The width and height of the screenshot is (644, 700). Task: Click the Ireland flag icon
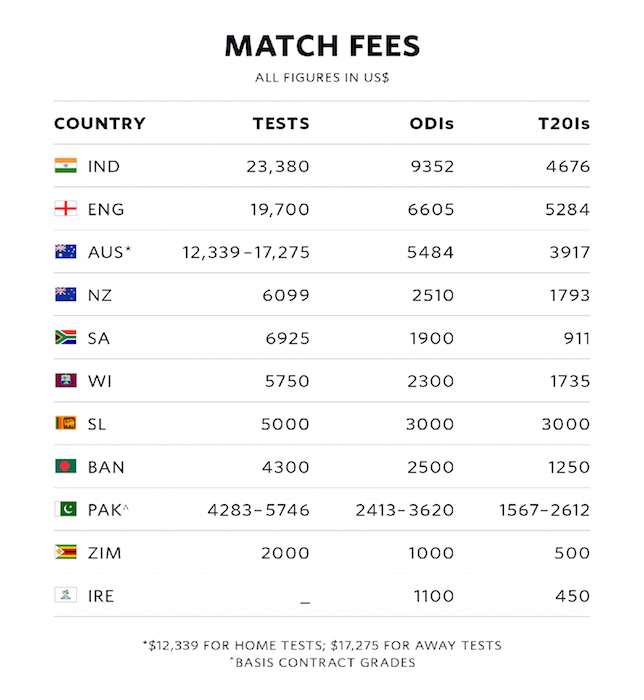pos(65,596)
